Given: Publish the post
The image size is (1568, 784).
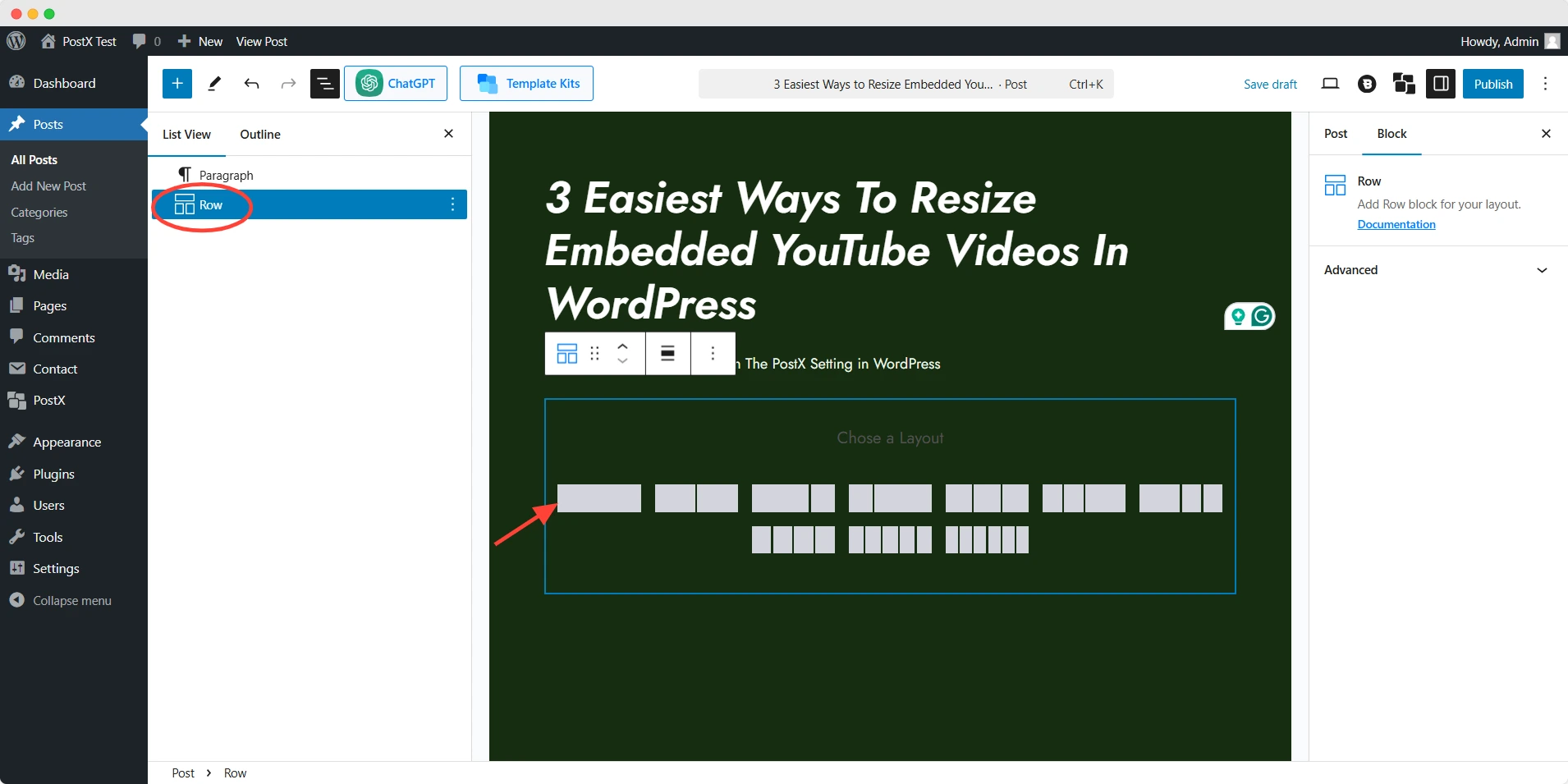Looking at the screenshot, I should (1493, 84).
